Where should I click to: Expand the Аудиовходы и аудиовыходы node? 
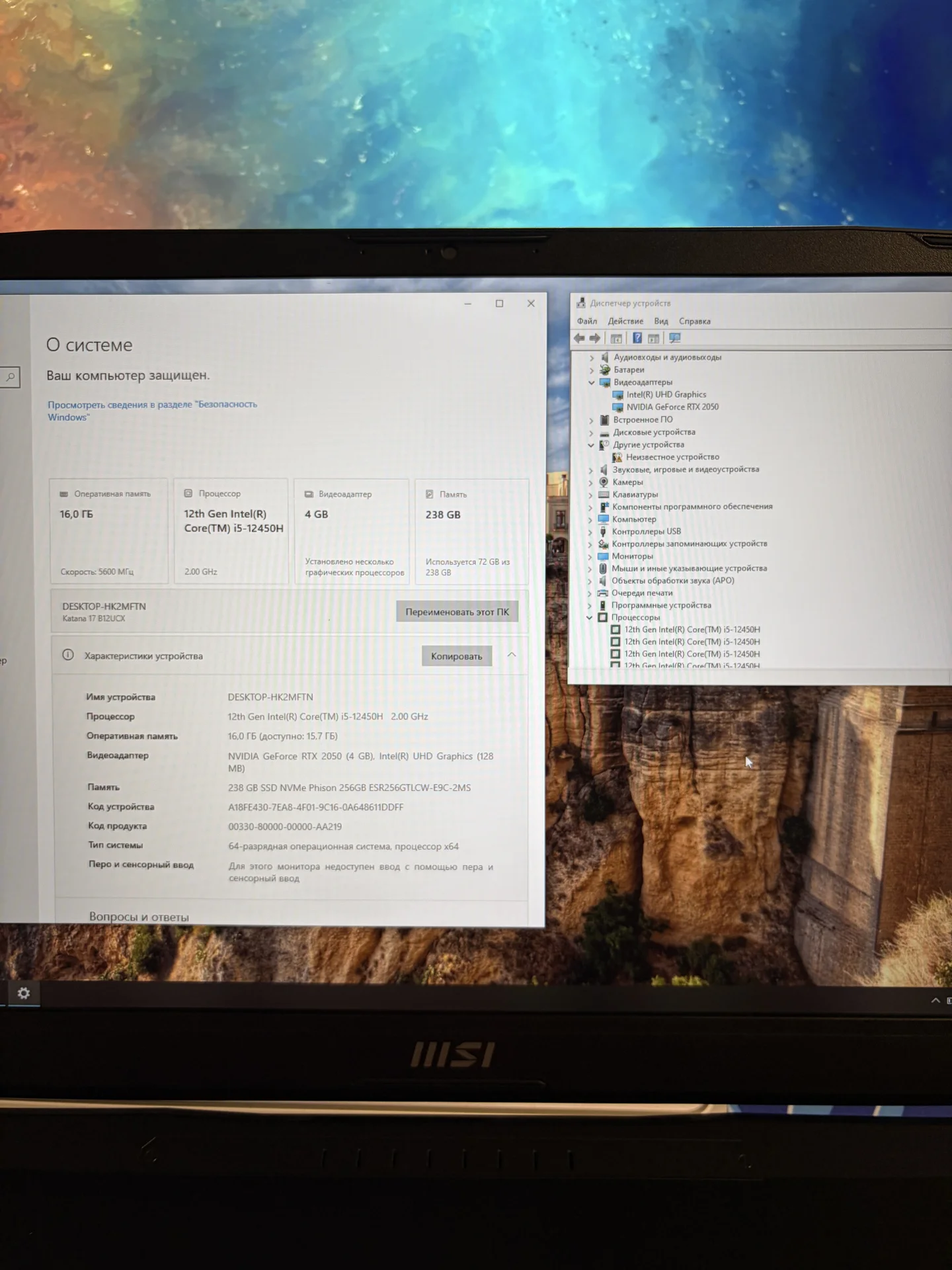[x=592, y=358]
